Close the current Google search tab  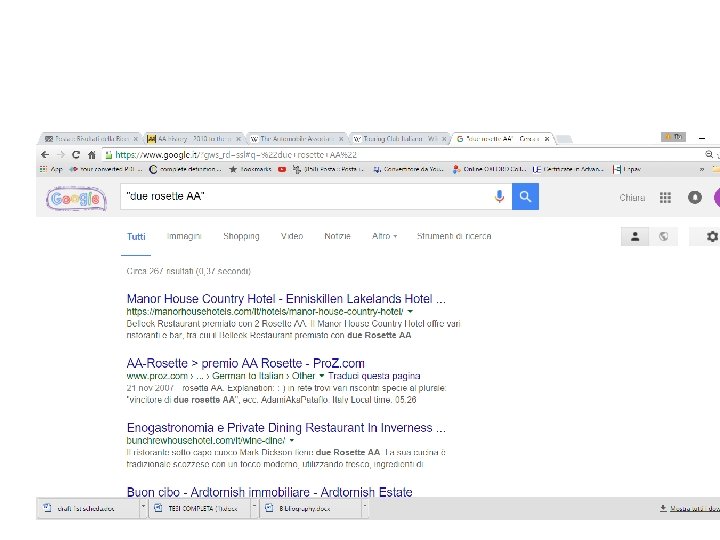pyautogui.click(x=547, y=139)
